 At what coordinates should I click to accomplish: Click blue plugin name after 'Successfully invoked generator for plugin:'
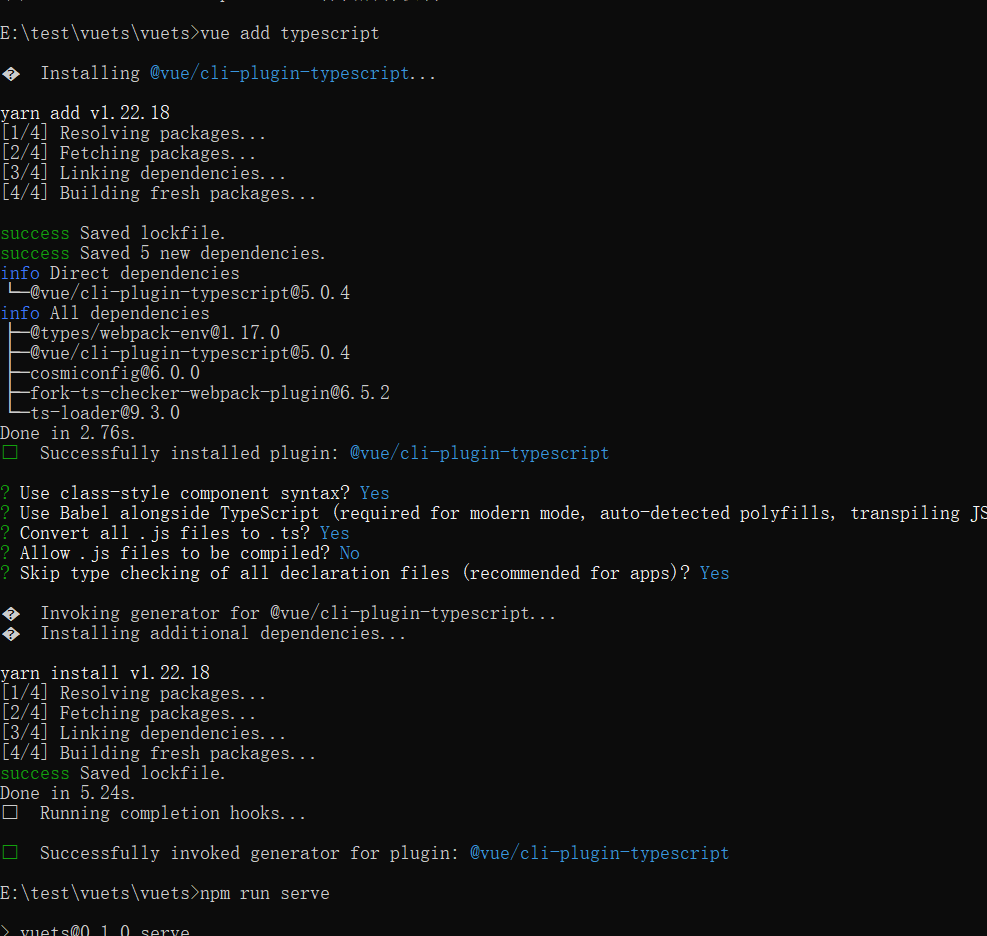click(x=599, y=853)
